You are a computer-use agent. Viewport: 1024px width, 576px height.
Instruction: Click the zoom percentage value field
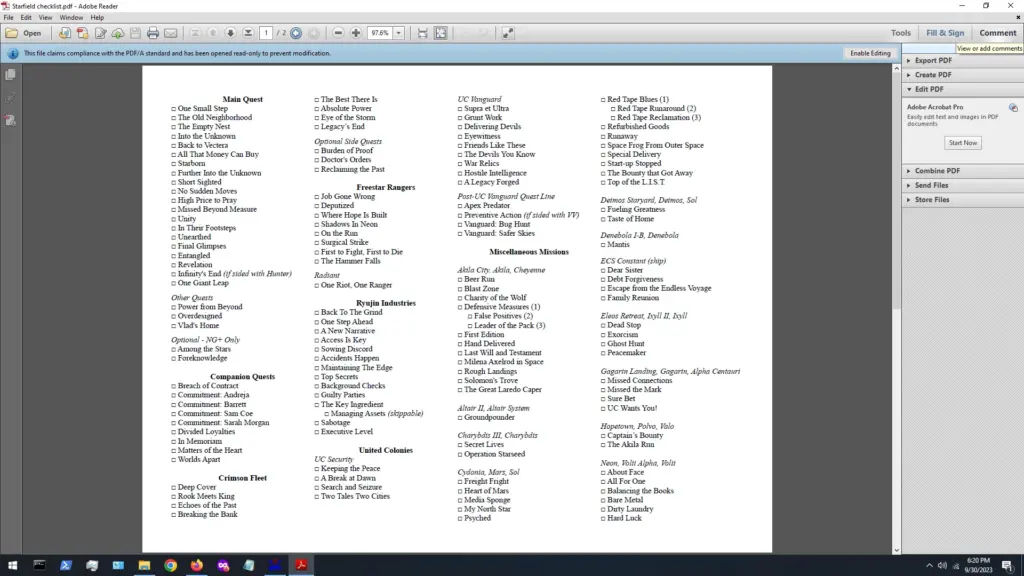pos(380,33)
